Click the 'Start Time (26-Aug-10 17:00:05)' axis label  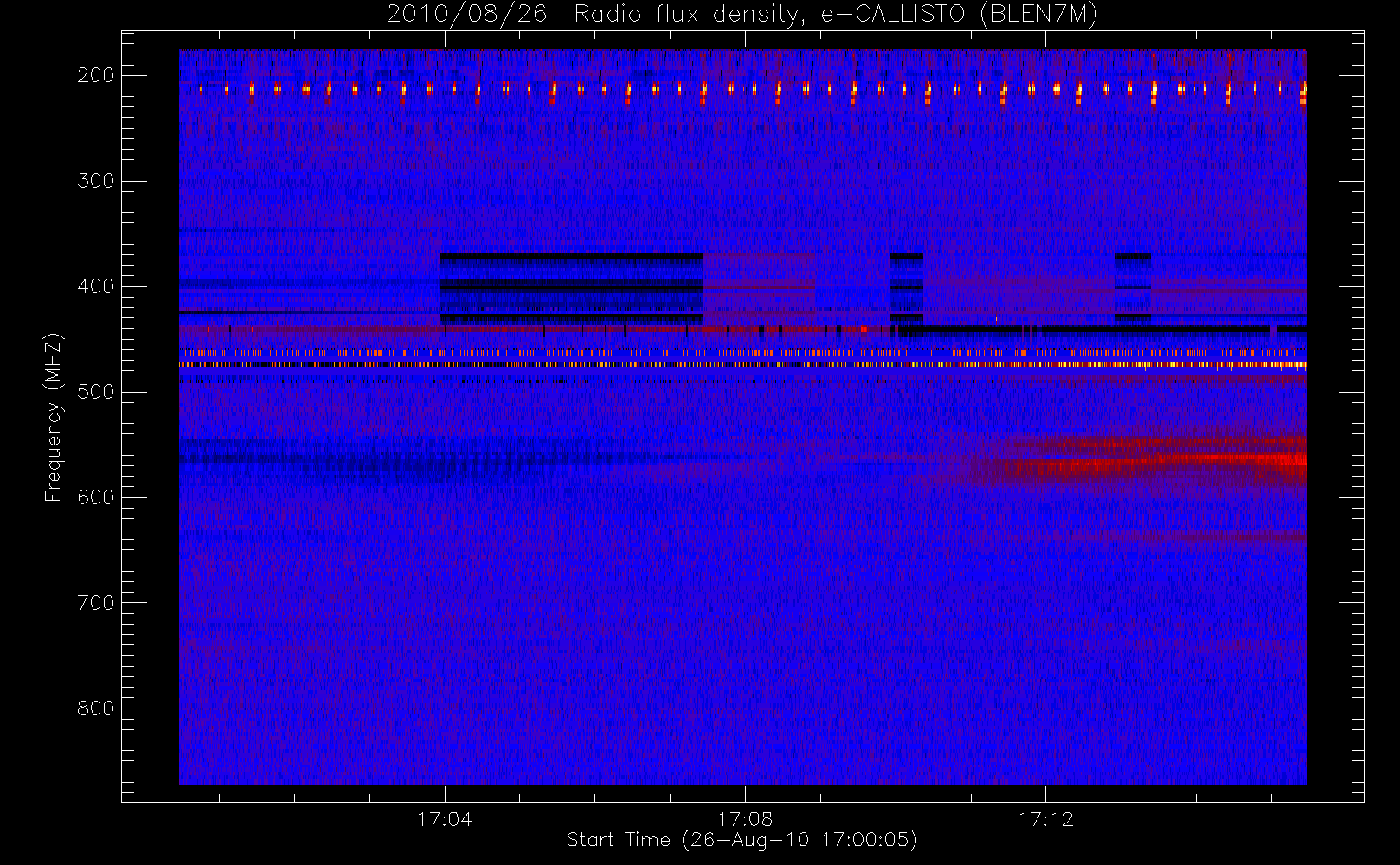click(742, 840)
